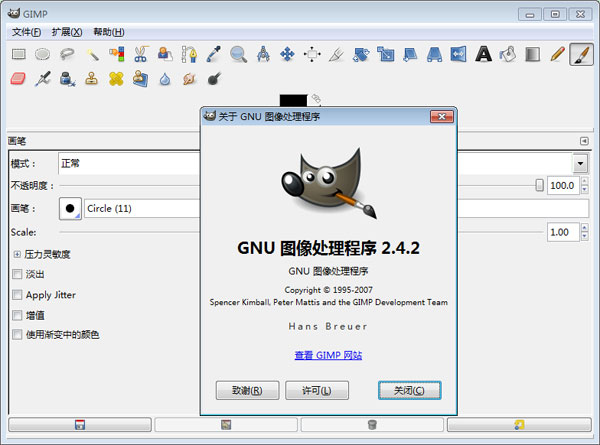
Task: Select the Dodge/Burn tool
Action: [214, 79]
